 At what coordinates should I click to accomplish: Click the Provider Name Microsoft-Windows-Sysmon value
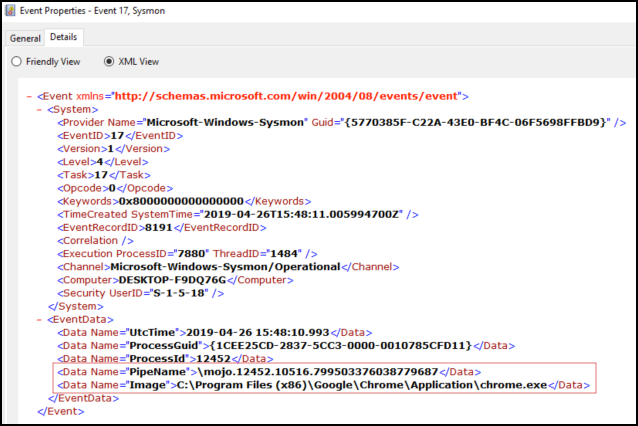[x=225, y=122]
